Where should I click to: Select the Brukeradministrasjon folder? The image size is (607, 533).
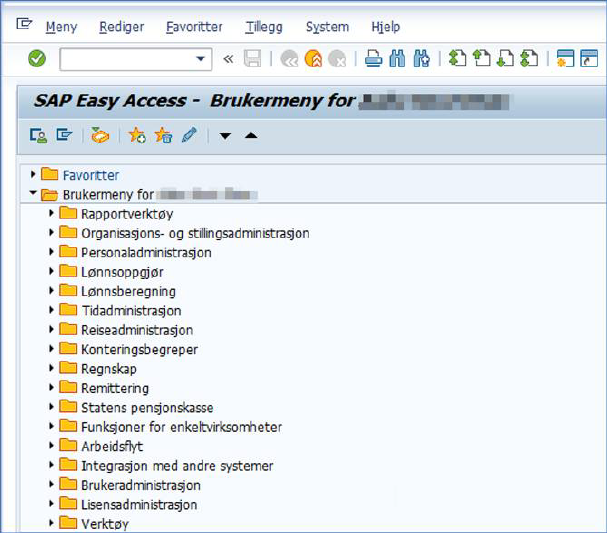pyautogui.click(x=141, y=485)
